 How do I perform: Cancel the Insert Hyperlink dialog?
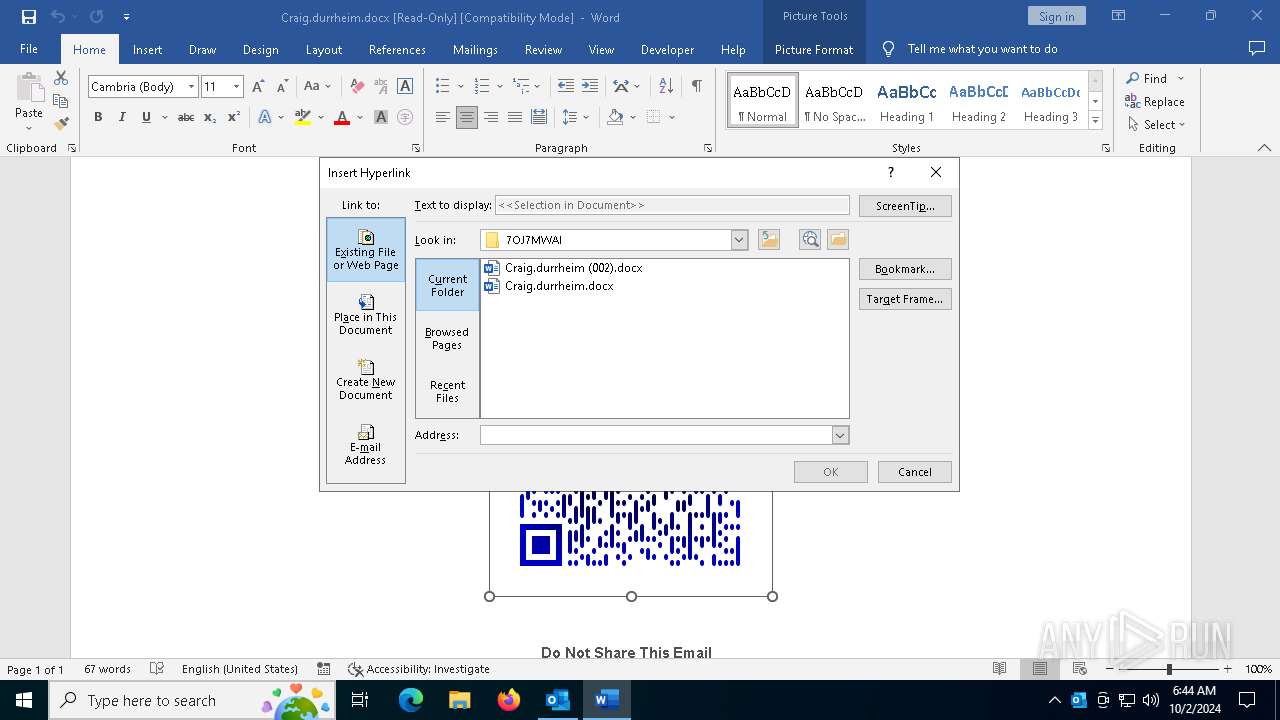point(915,472)
